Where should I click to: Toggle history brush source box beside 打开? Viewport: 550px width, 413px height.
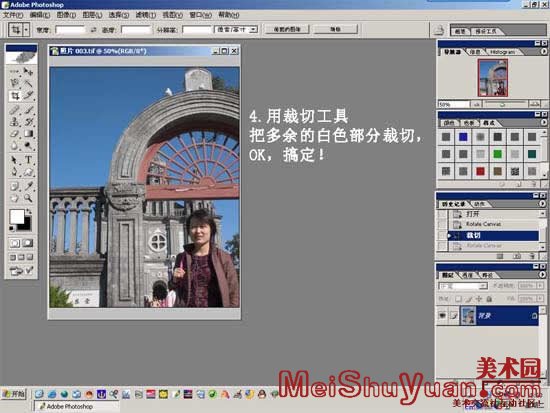[x=442, y=214]
